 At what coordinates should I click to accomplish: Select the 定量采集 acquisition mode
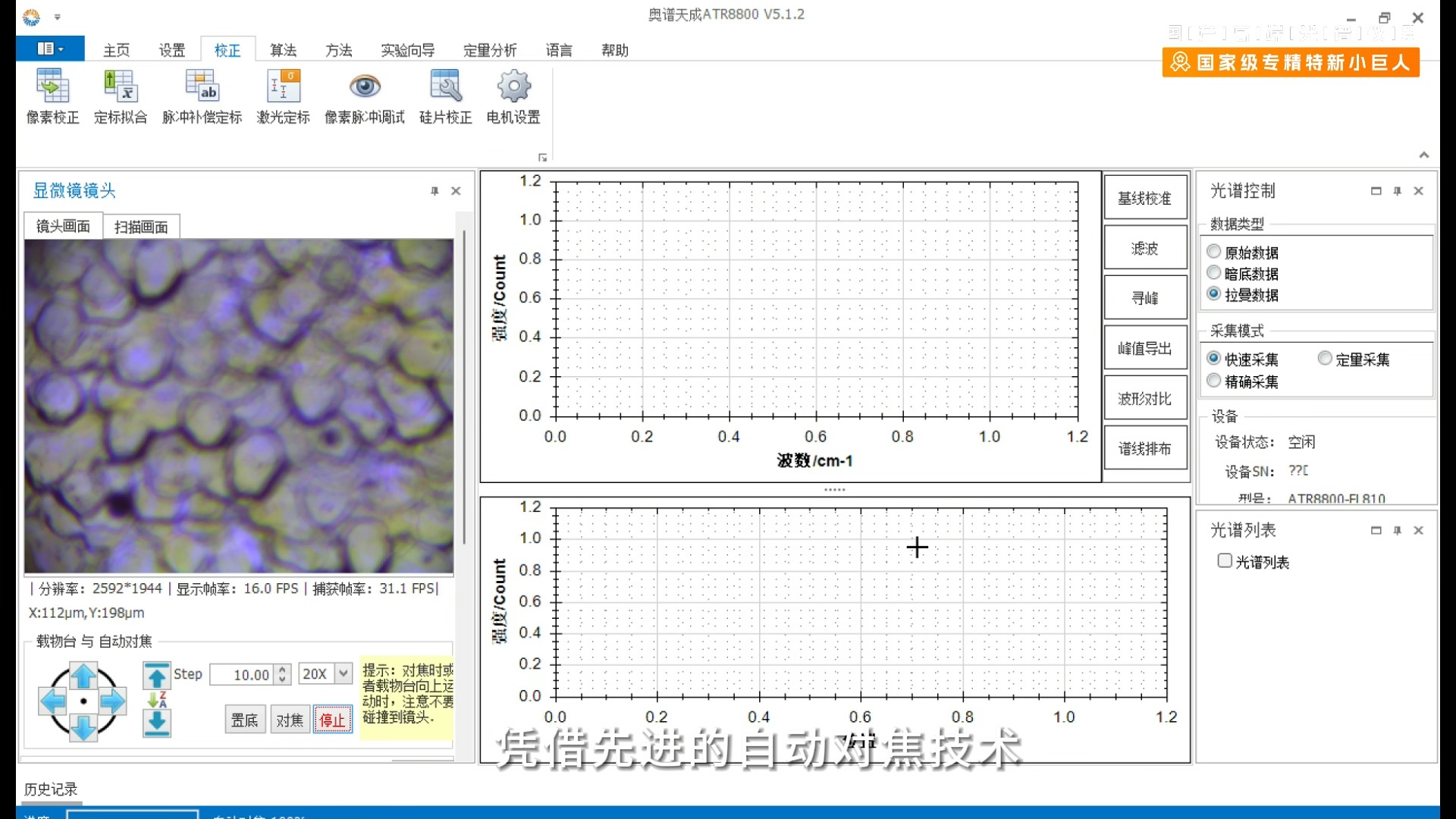pyautogui.click(x=1325, y=359)
